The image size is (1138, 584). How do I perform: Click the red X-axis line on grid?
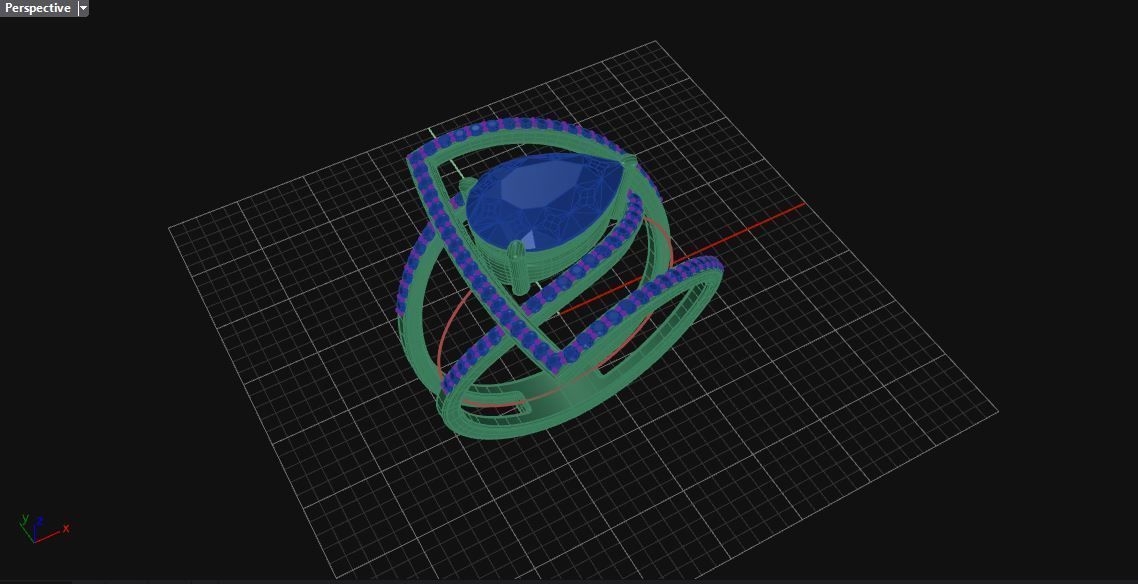tap(740, 233)
